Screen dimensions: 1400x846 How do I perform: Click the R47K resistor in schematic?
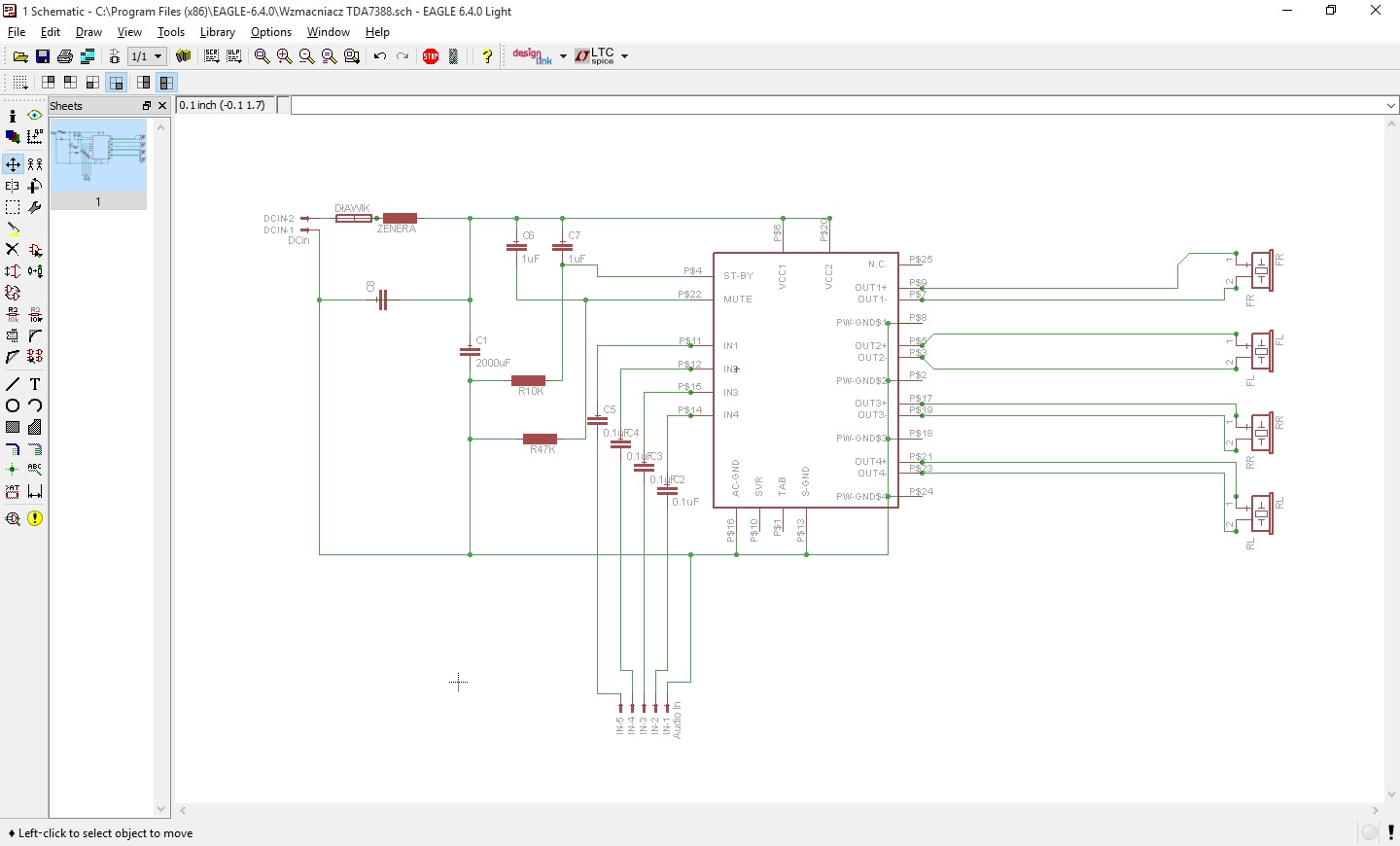click(540, 440)
